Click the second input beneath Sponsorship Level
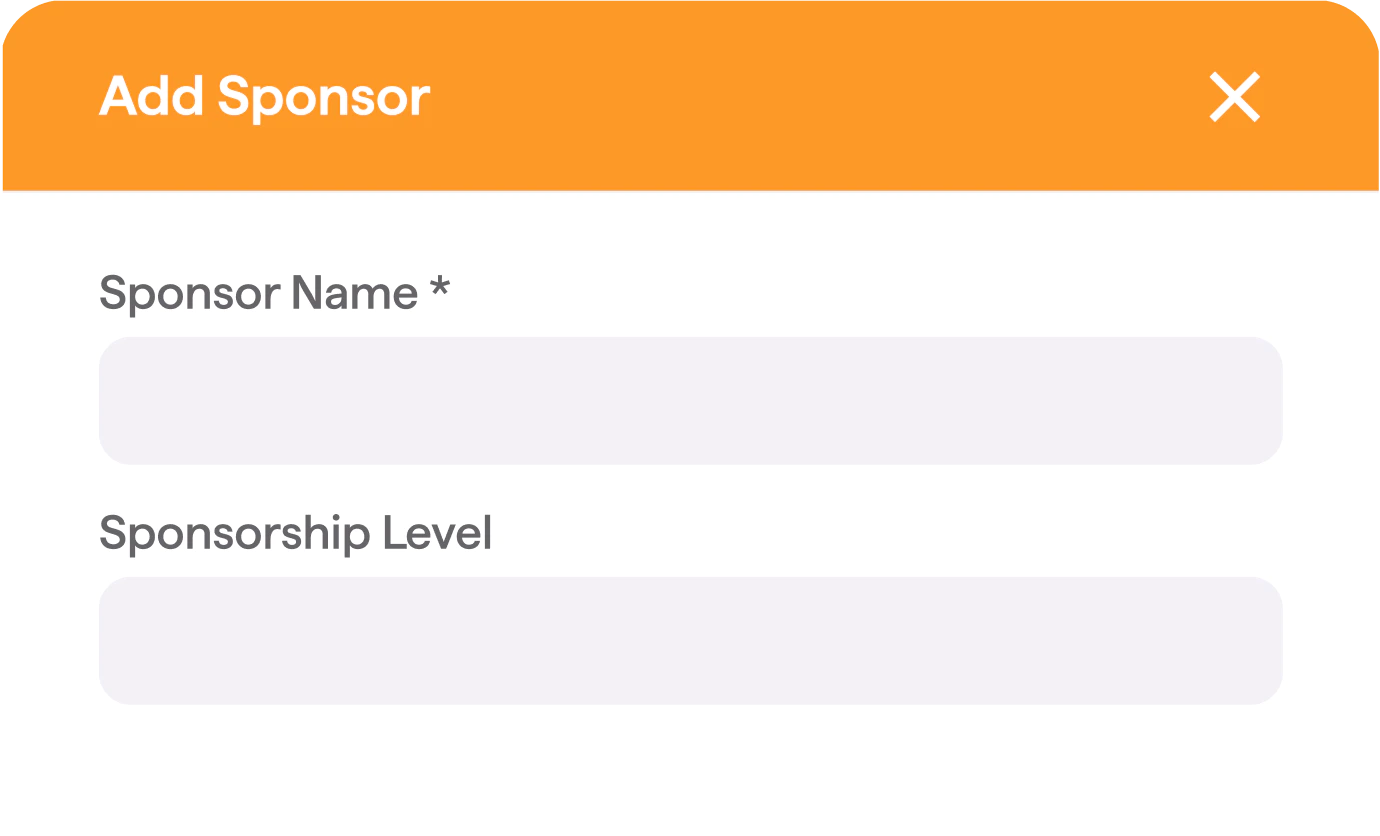This screenshot has height=836, width=1380. [690, 640]
